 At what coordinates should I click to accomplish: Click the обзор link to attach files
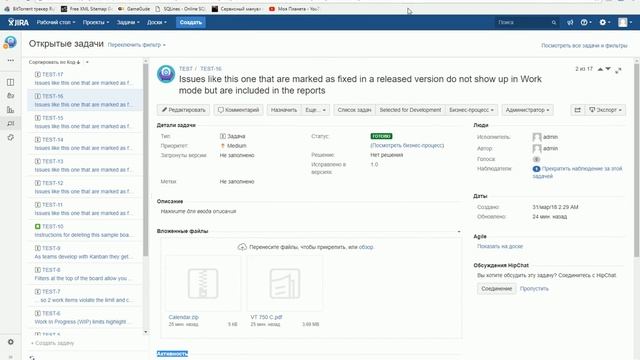[366, 247]
